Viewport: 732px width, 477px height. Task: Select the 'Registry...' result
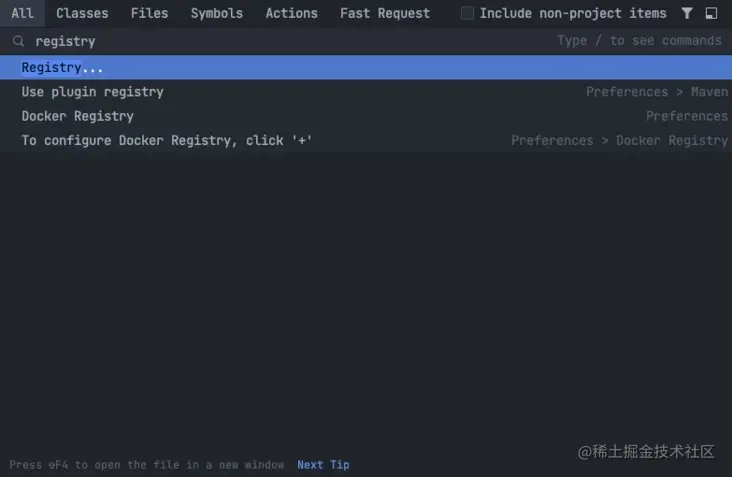pos(62,68)
